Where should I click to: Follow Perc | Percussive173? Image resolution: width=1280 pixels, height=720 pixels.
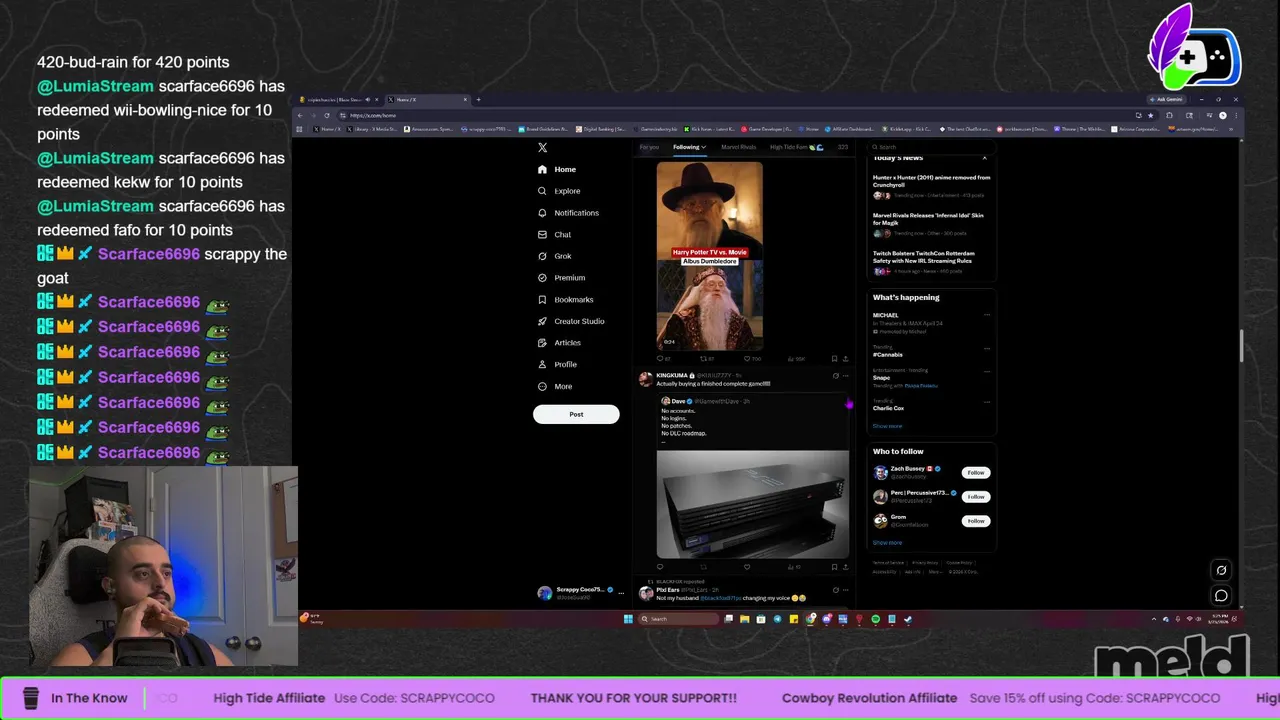975,496
